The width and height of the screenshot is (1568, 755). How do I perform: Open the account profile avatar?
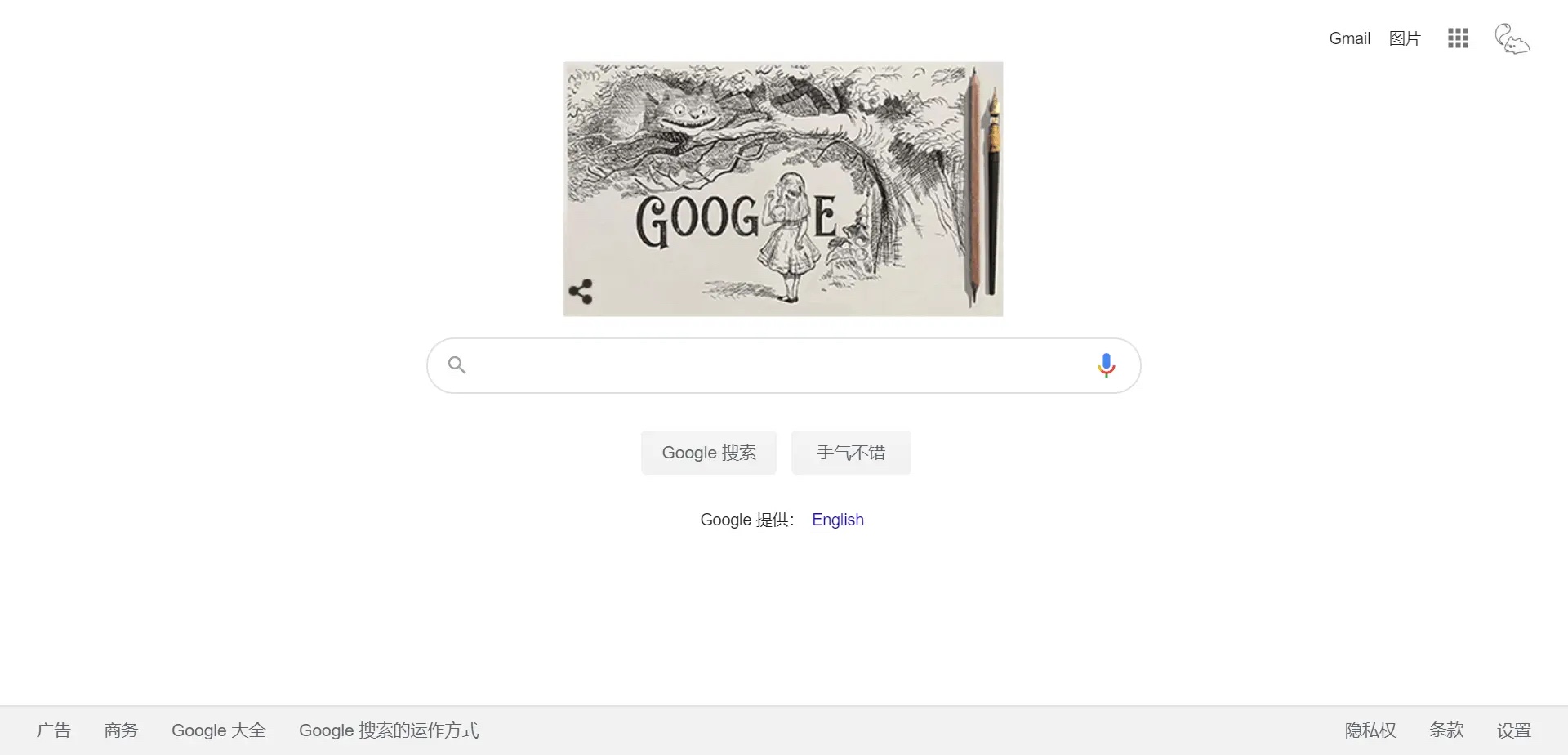(x=1512, y=38)
